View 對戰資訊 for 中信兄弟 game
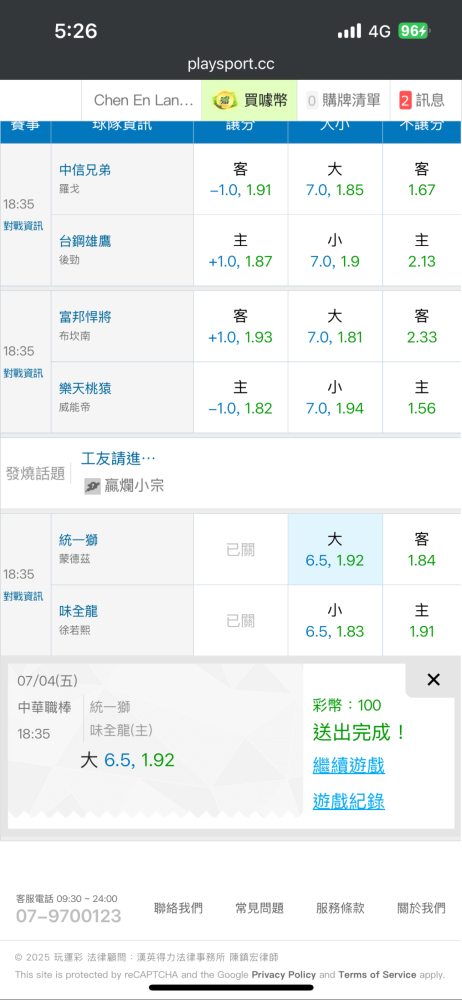The image size is (462, 1000). click(24, 226)
